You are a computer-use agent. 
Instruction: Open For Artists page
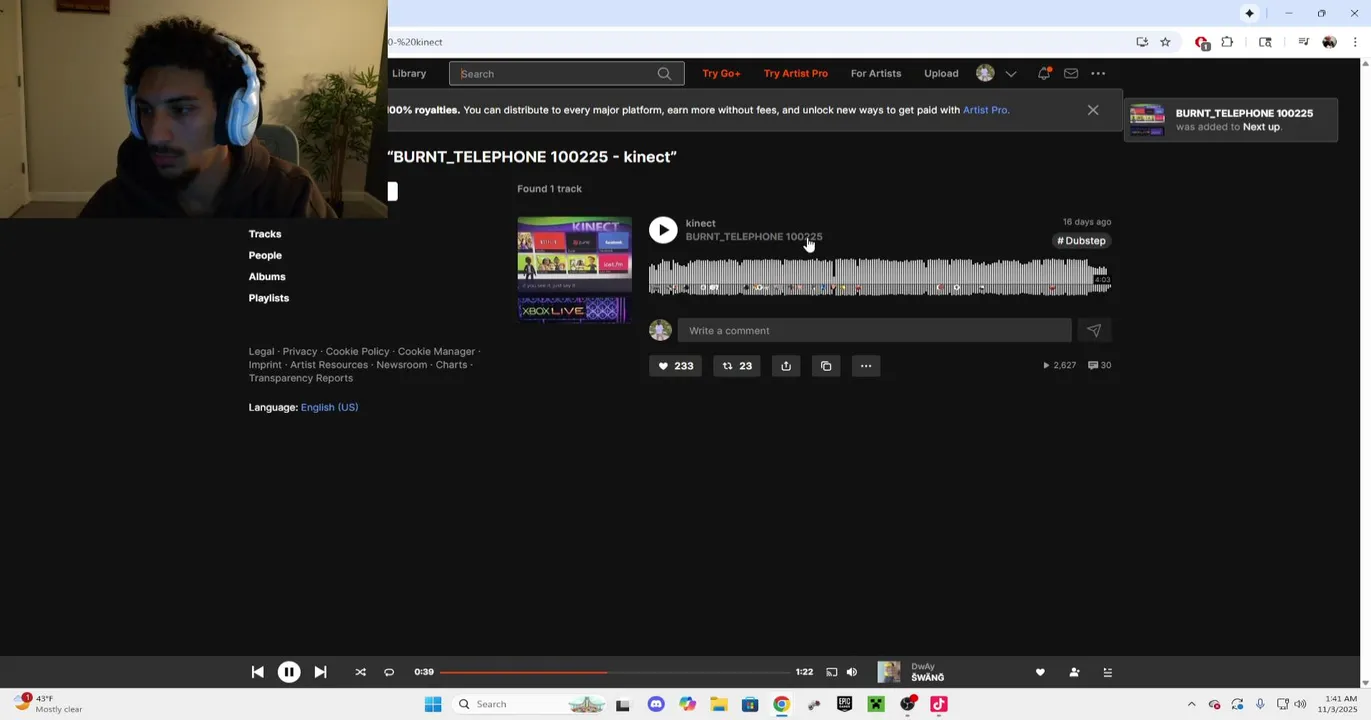click(x=876, y=73)
